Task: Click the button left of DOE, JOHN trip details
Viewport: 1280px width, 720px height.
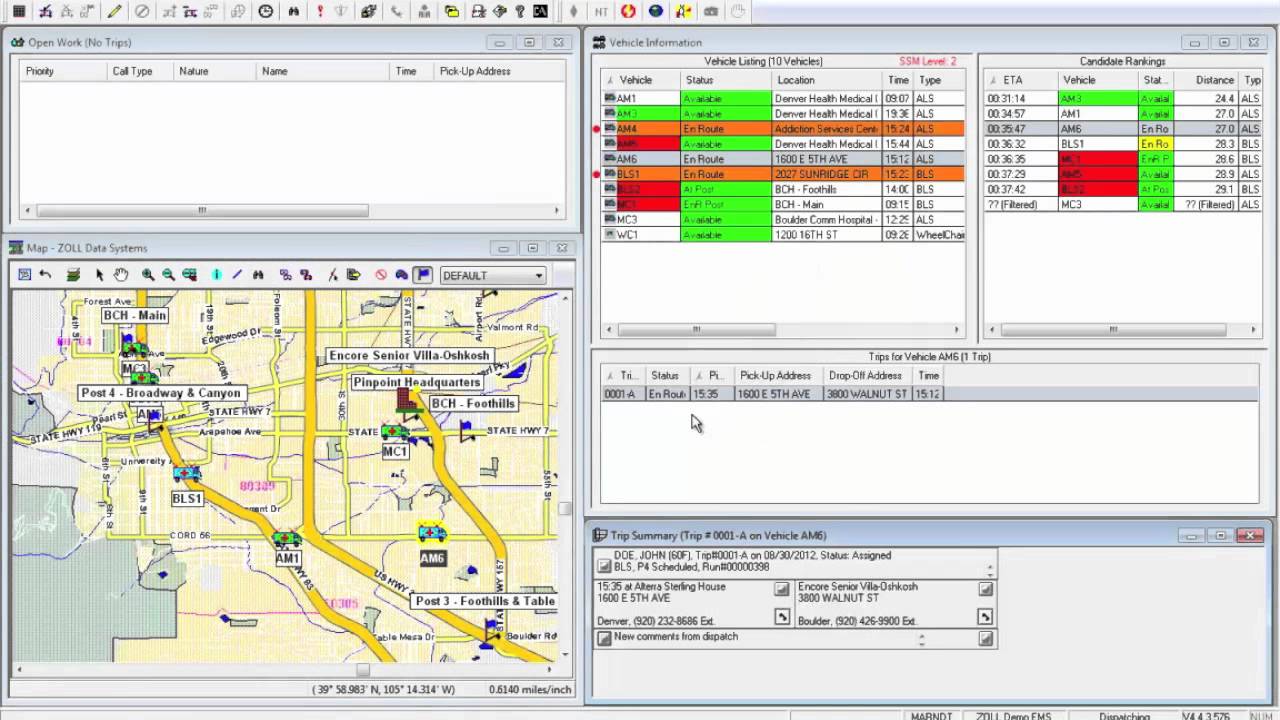Action: 604,567
